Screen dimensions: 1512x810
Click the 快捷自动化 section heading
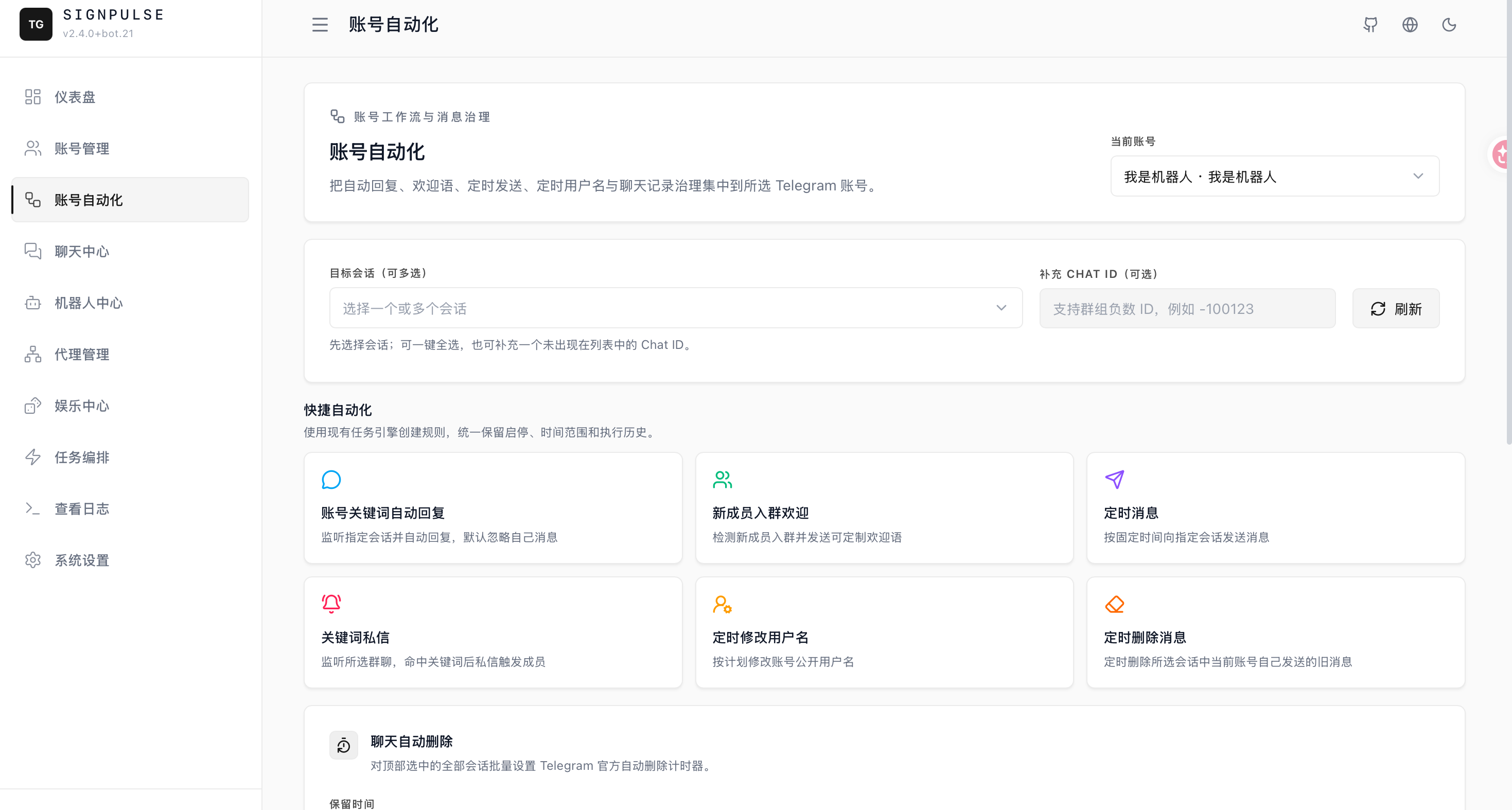(x=338, y=410)
